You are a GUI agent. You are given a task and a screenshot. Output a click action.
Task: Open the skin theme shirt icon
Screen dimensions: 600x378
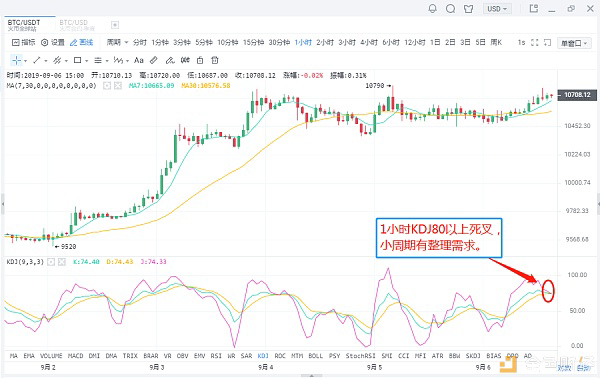pyautogui.click(x=468, y=9)
